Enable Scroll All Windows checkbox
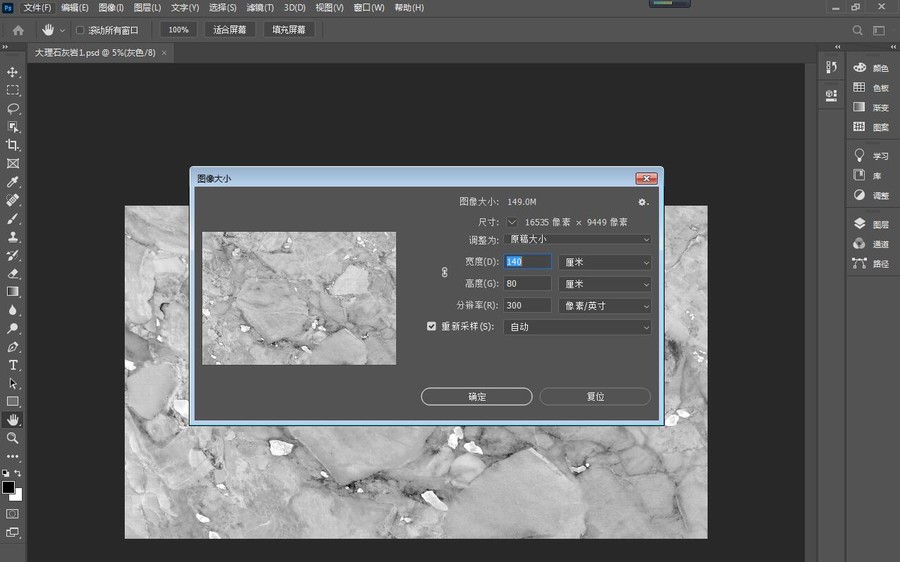Image resolution: width=900 pixels, height=562 pixels. point(80,30)
